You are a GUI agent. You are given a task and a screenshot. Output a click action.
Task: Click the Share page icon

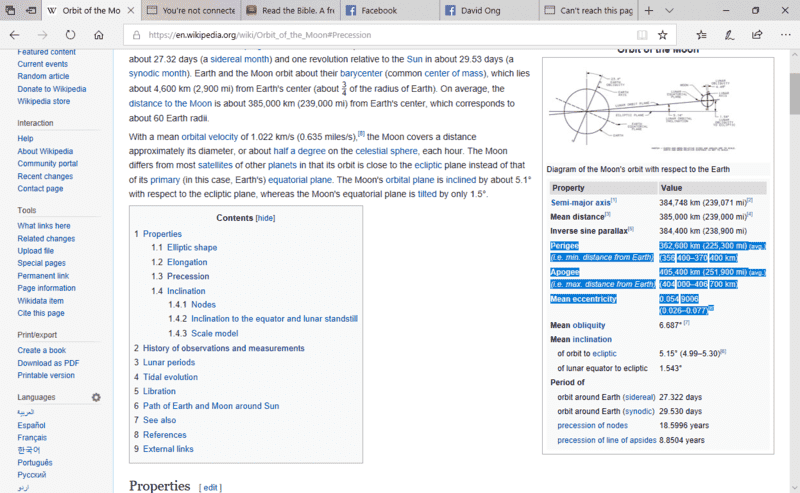pyautogui.click(x=757, y=35)
